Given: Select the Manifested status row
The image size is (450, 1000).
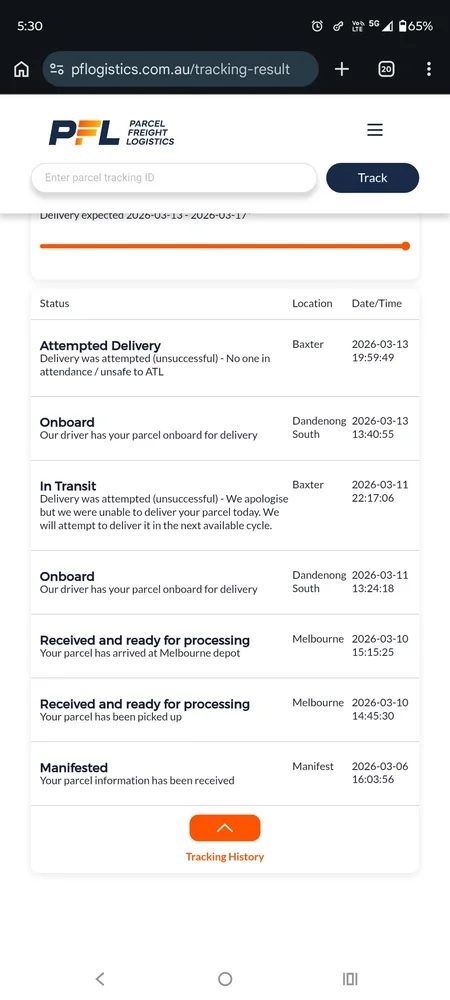Looking at the screenshot, I should point(225,774).
